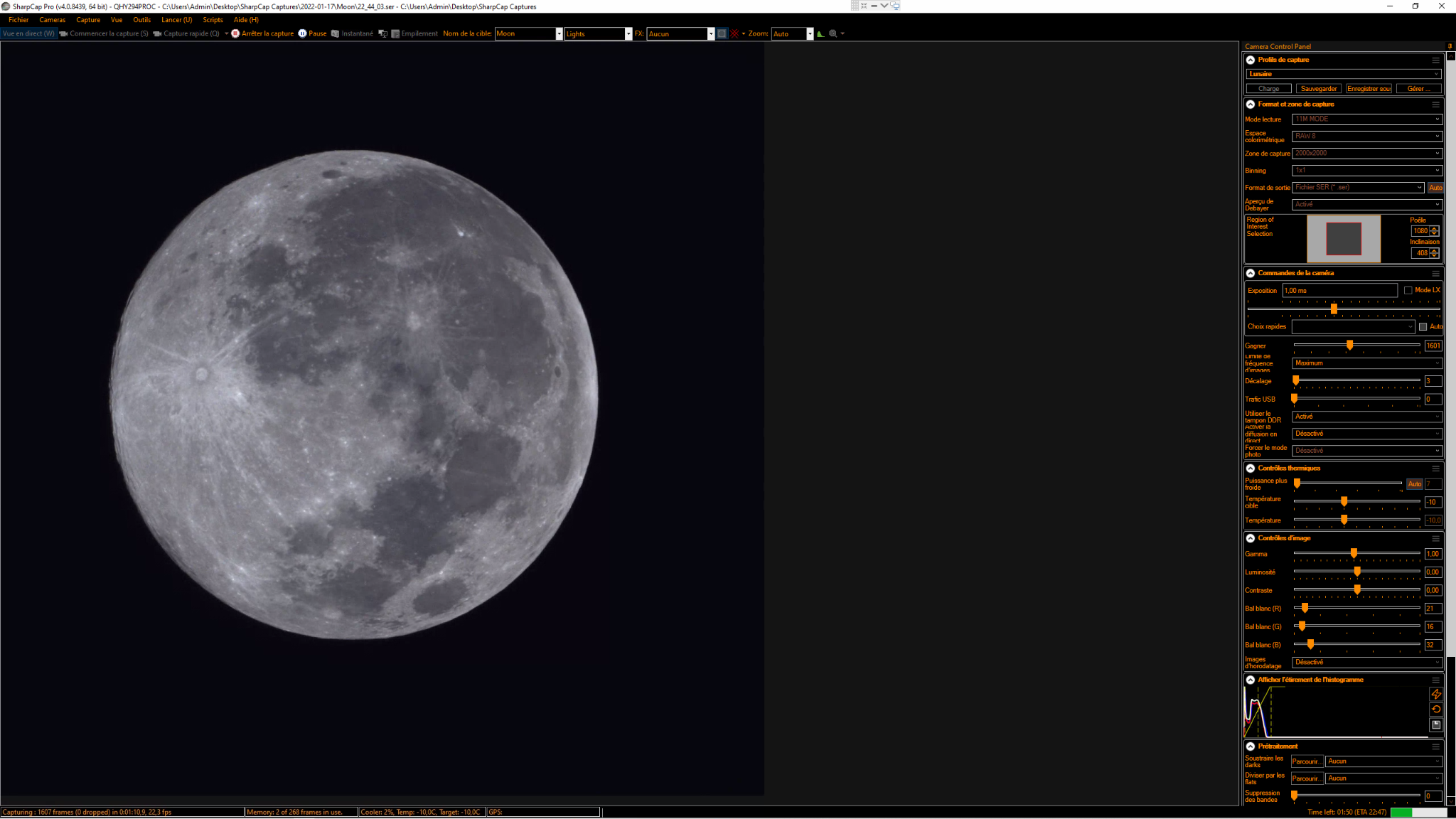This screenshot has height=819, width=1456.
Task: Click the Gérer profiles button
Action: point(1418,89)
